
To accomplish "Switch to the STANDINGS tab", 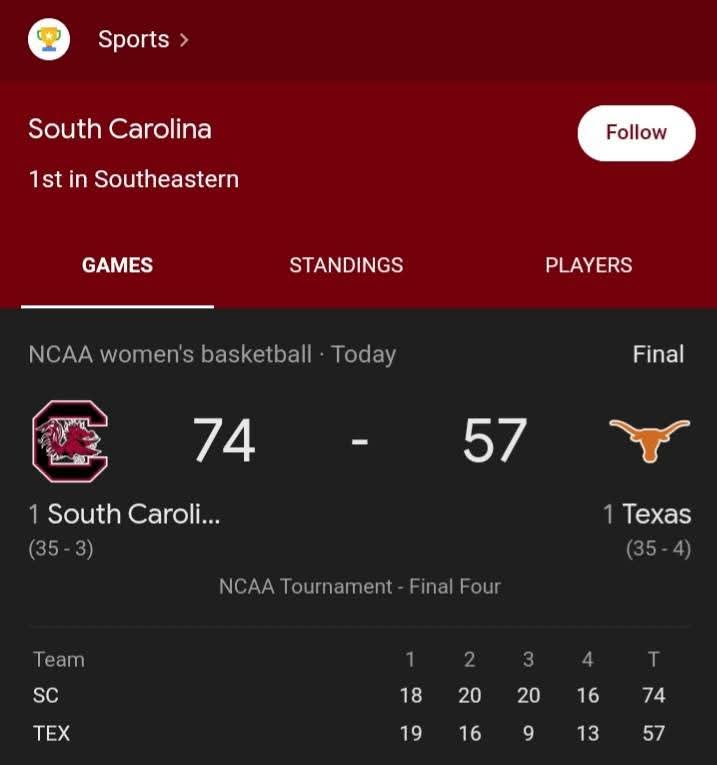I will tap(346, 265).
